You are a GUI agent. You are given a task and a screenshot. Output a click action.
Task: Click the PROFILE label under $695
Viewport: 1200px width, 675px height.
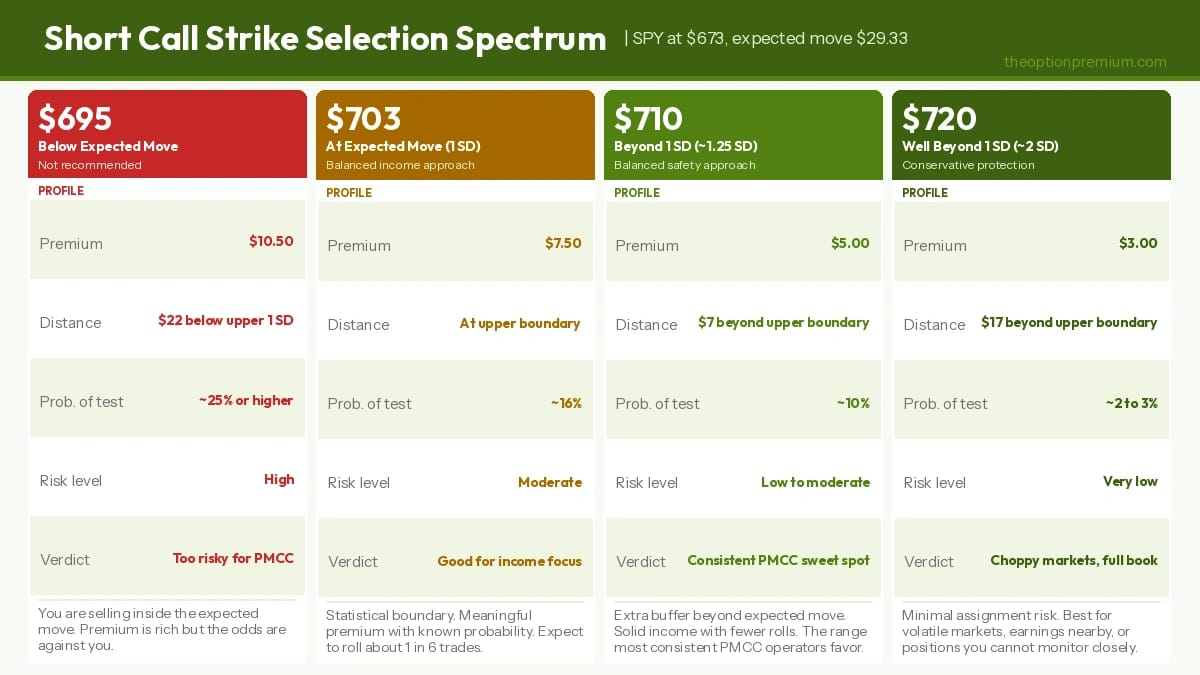pos(61,191)
